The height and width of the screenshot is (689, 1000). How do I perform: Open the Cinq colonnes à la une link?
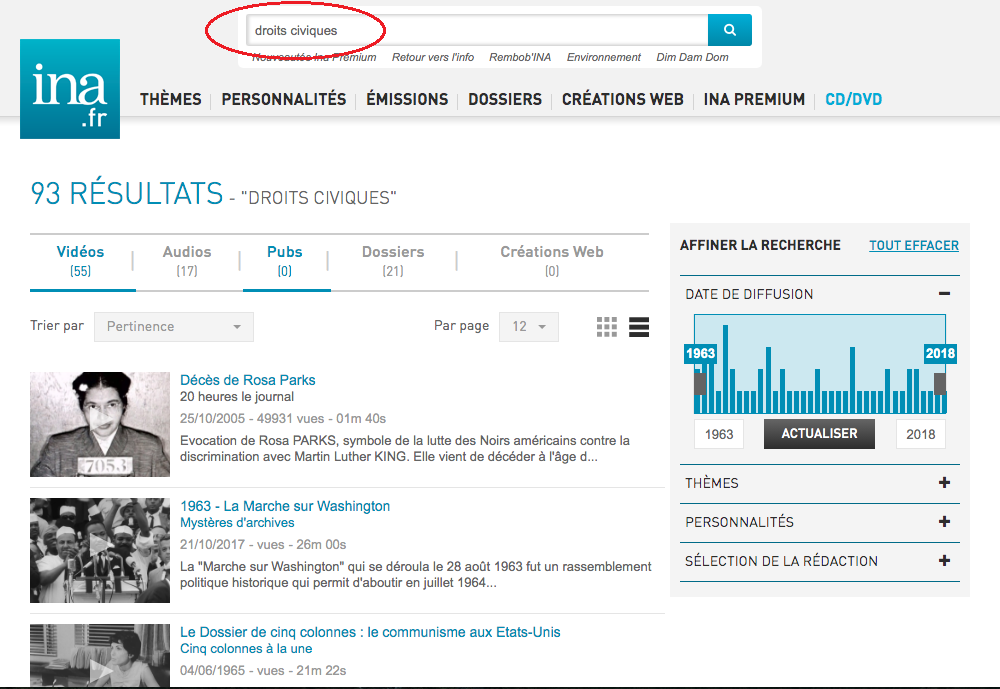tap(246, 649)
